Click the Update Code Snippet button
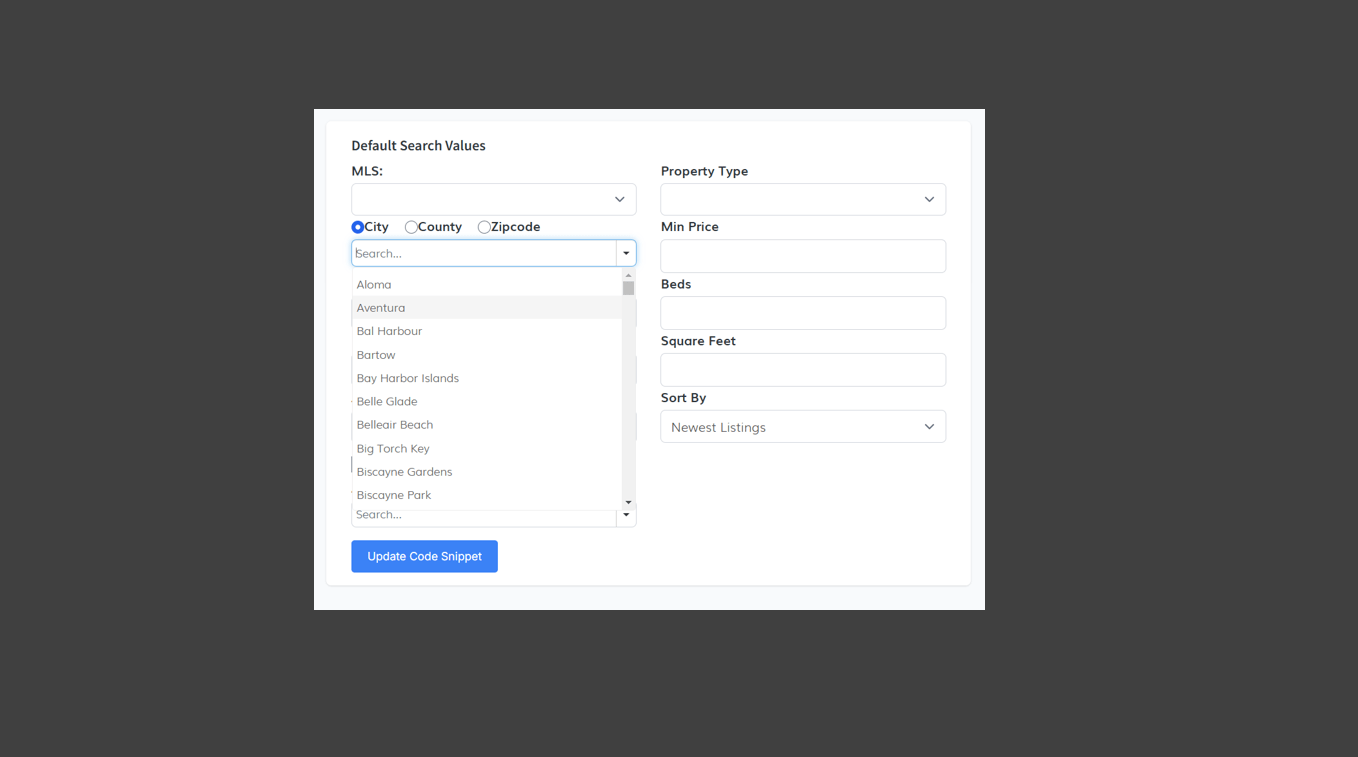1358x757 pixels. (424, 557)
